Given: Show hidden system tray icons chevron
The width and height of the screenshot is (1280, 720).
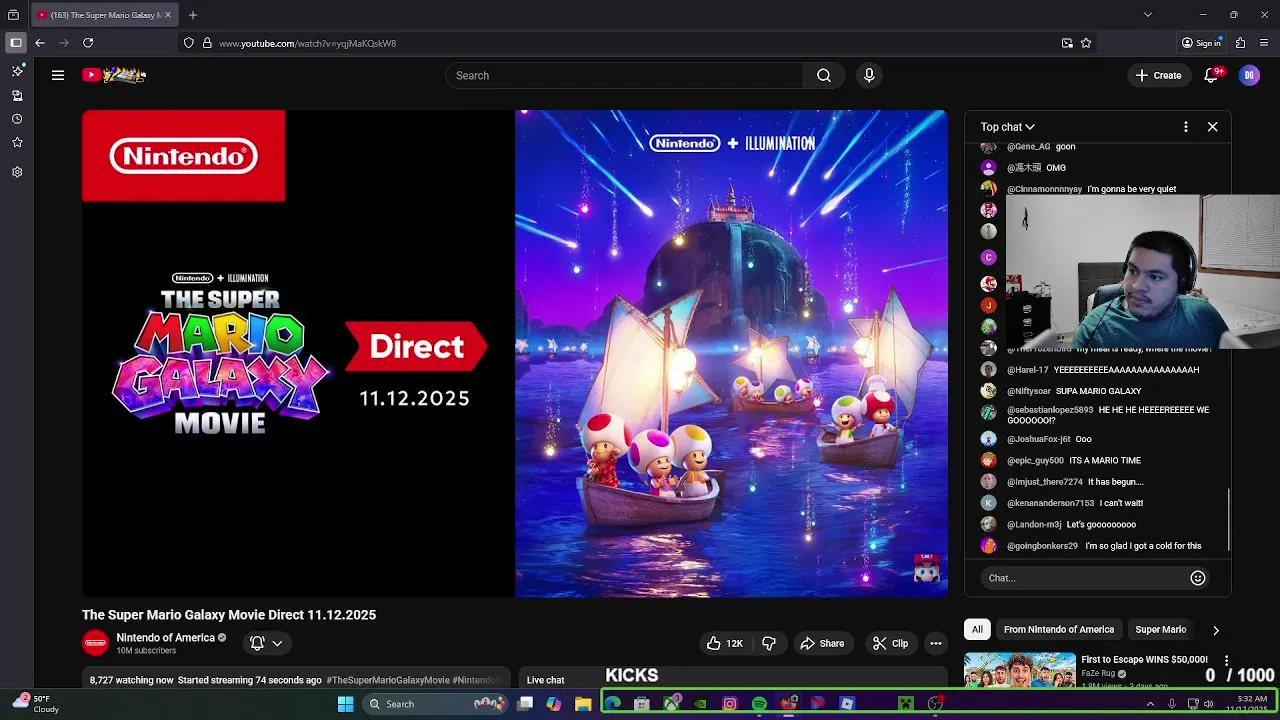Looking at the screenshot, I should coord(1150,704).
